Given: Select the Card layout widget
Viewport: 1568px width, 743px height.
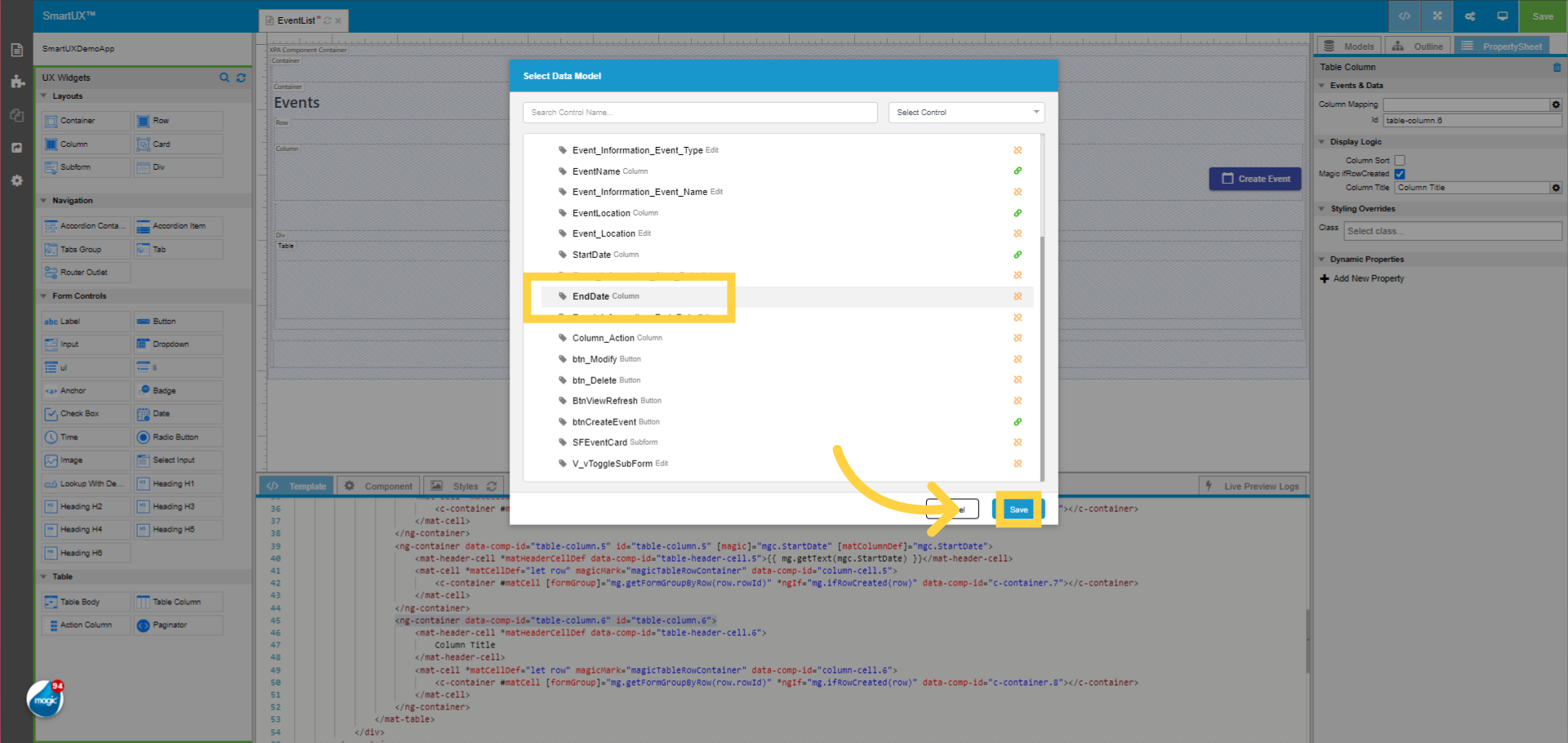Looking at the screenshot, I should point(178,145).
